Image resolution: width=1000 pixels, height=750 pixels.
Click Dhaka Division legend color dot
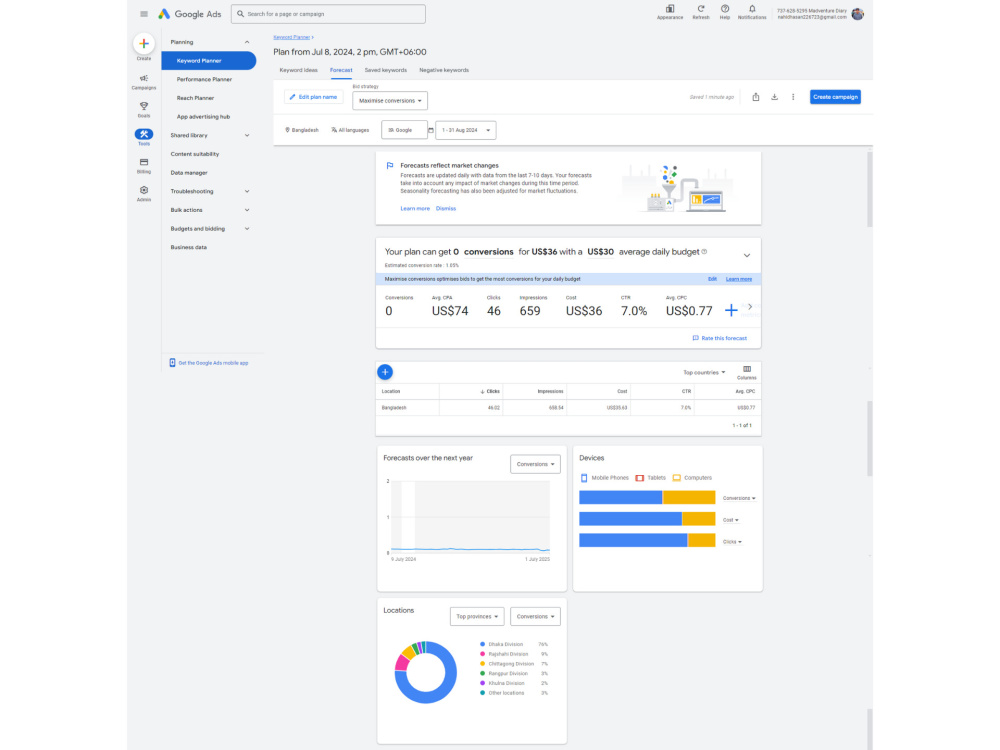click(x=482, y=645)
